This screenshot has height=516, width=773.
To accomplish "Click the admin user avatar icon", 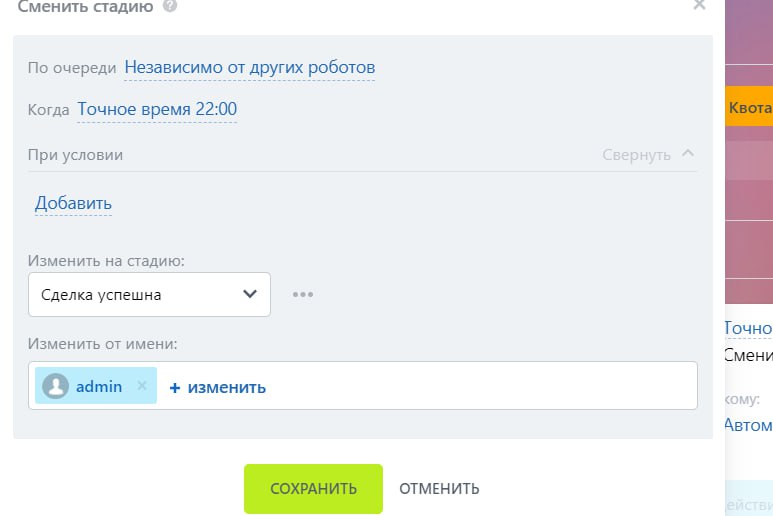I will [x=56, y=386].
